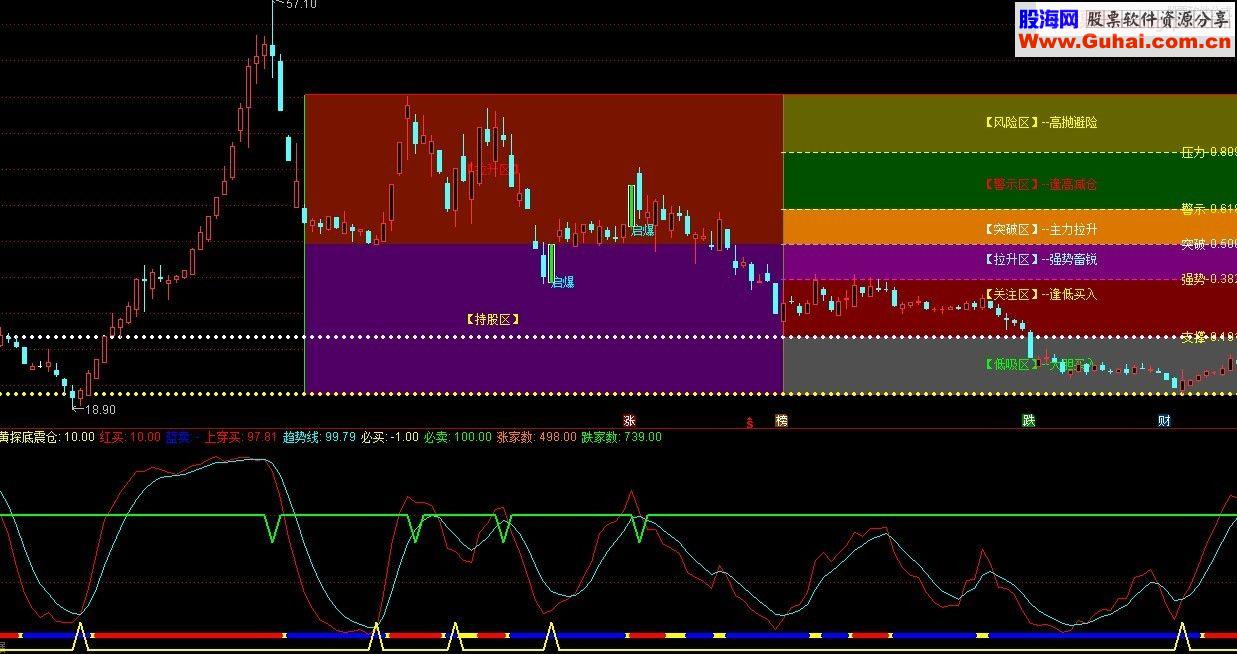Click the 必卖: 100.00 indicator value

(x=457, y=437)
